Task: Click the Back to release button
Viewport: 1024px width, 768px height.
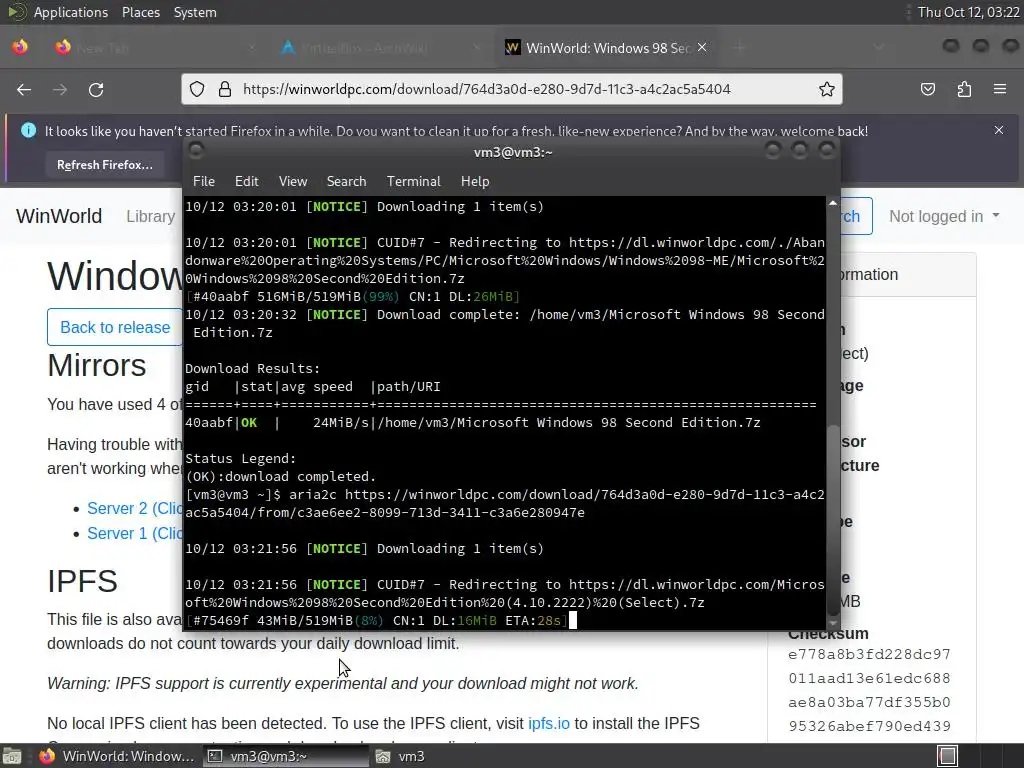Action: pyautogui.click(x=115, y=327)
